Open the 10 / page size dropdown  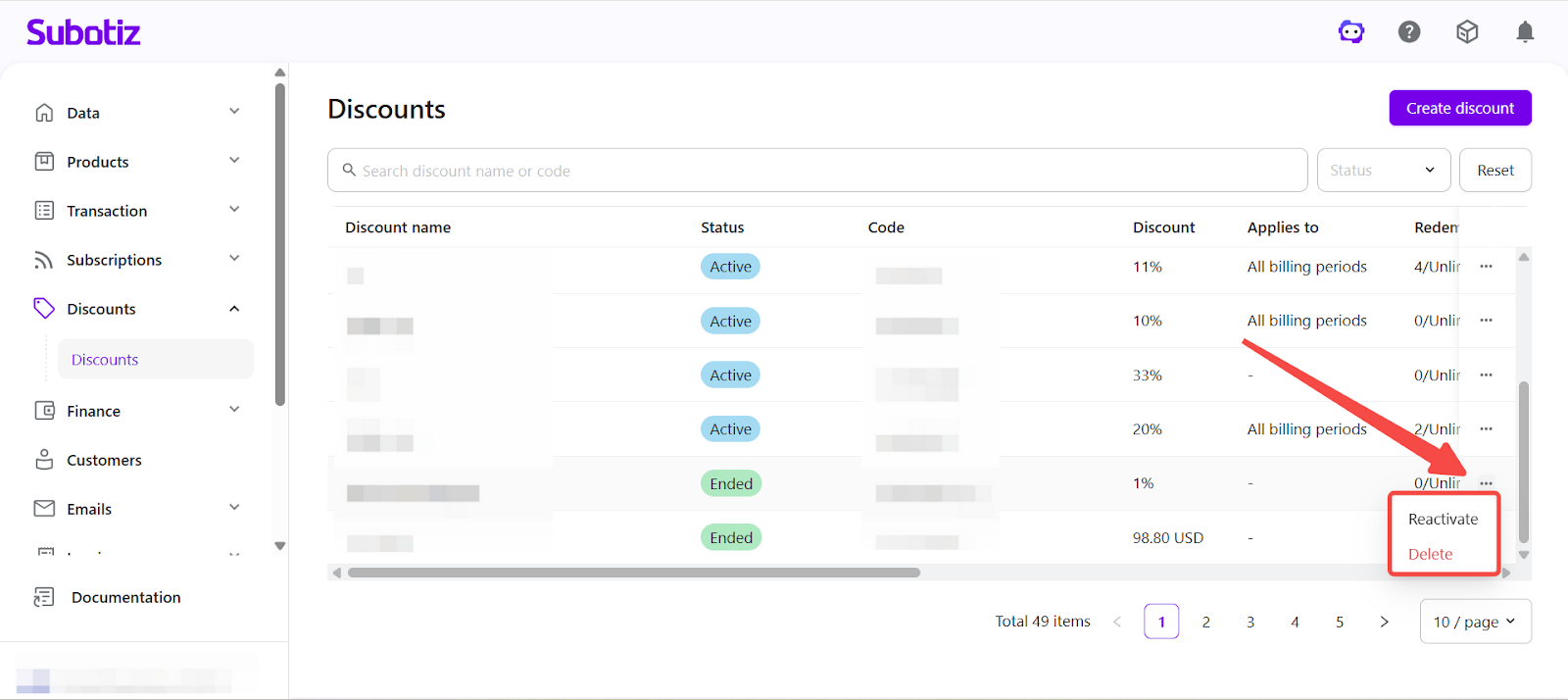[1475, 622]
